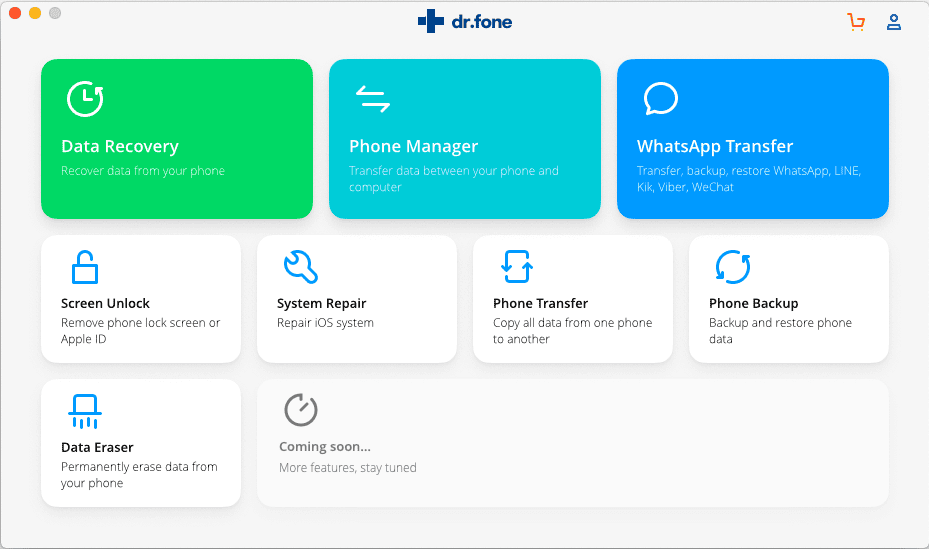This screenshot has height=549, width=929.
Task: Click 'Recover data from your phone' text
Action: tap(143, 171)
